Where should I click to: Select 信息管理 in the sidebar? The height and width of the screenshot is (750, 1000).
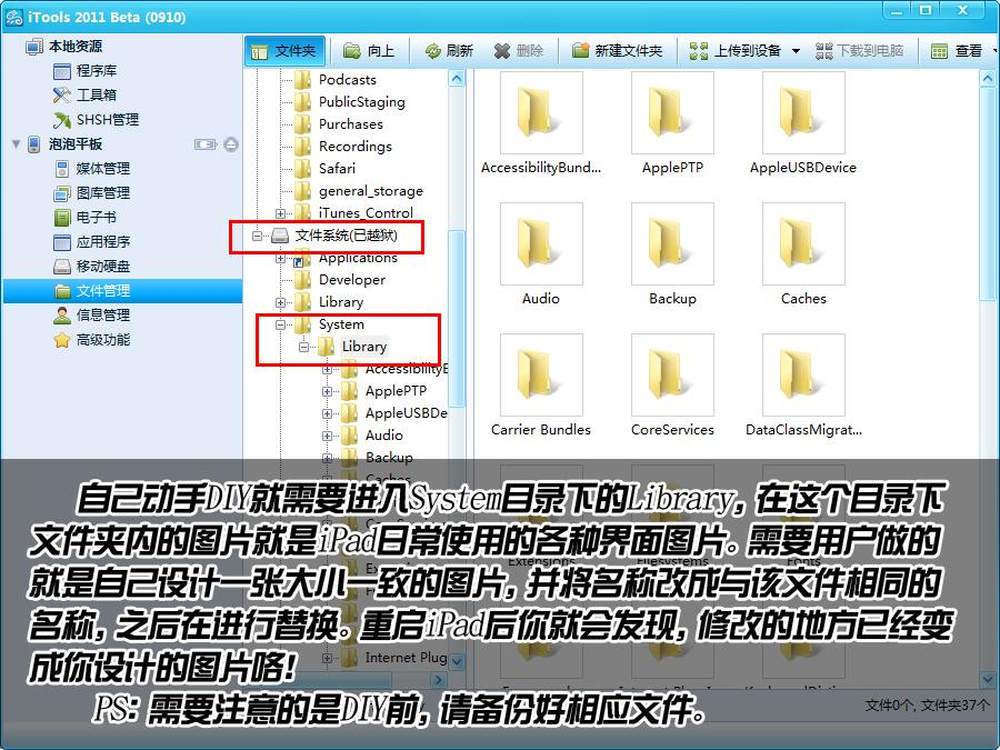point(103,315)
